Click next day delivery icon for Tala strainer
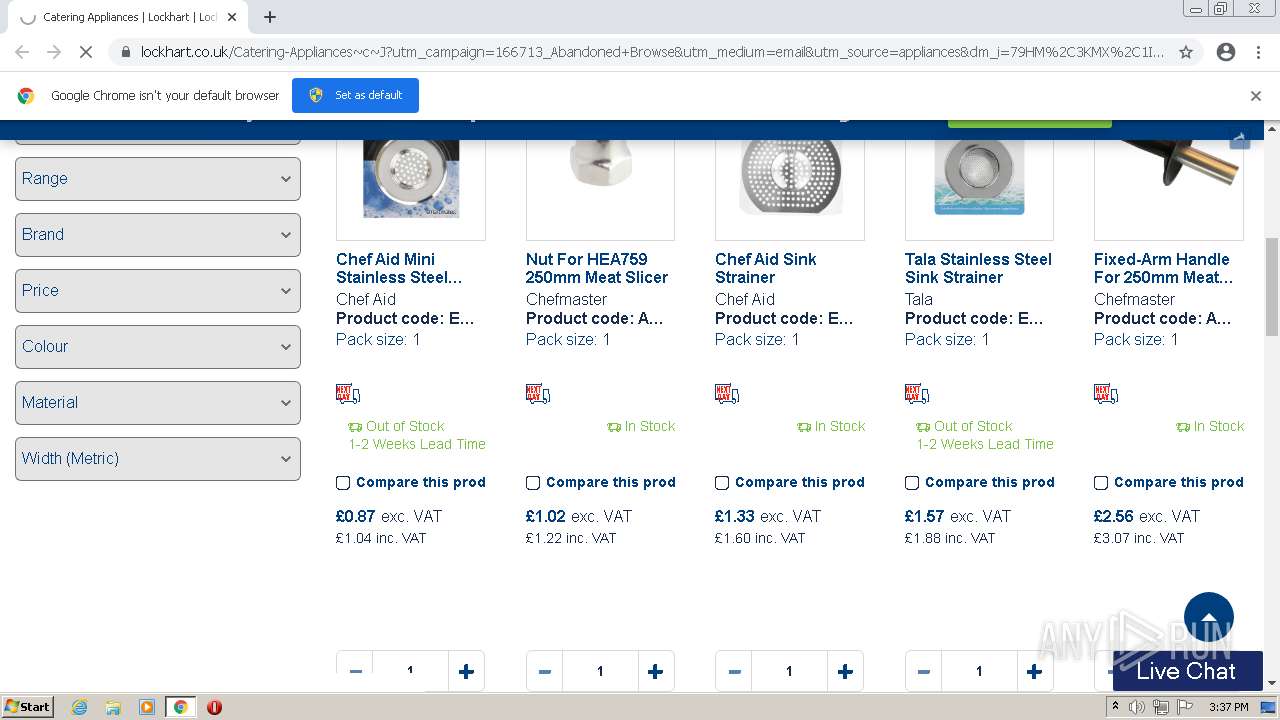This screenshot has height=720, width=1280. (917, 394)
